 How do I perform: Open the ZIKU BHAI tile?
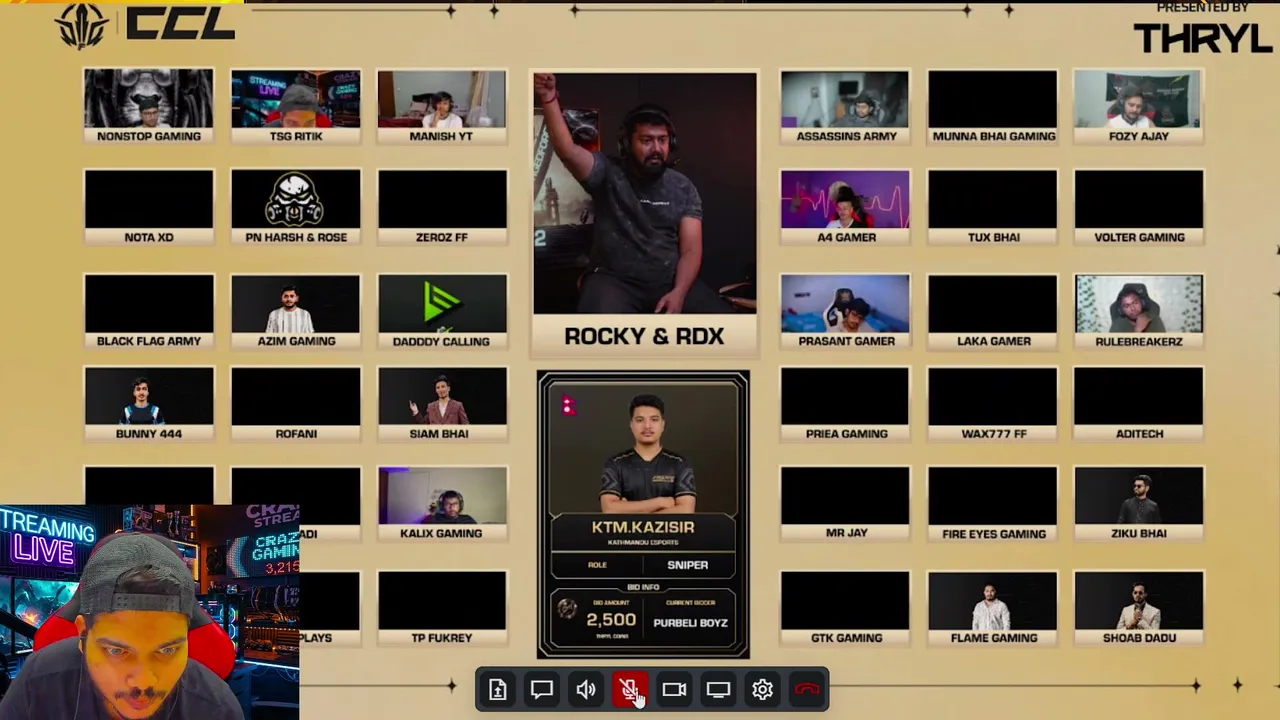[x=1139, y=504]
